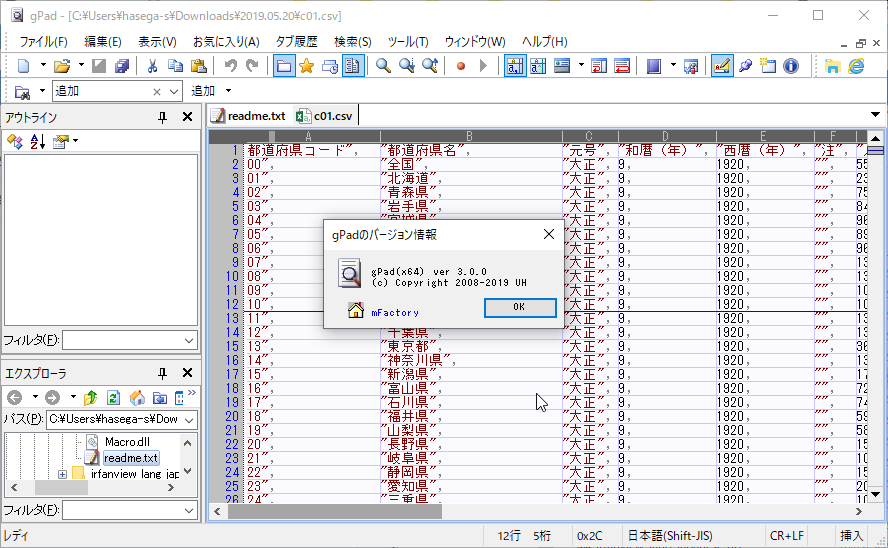Open Windows Explorer folder icon in toolbar
Screen dimensions: 888x548
(832, 66)
